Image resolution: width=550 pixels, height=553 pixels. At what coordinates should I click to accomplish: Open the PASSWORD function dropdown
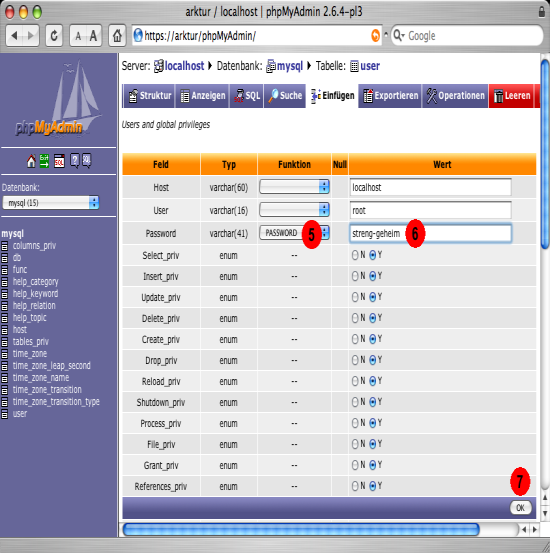294,233
